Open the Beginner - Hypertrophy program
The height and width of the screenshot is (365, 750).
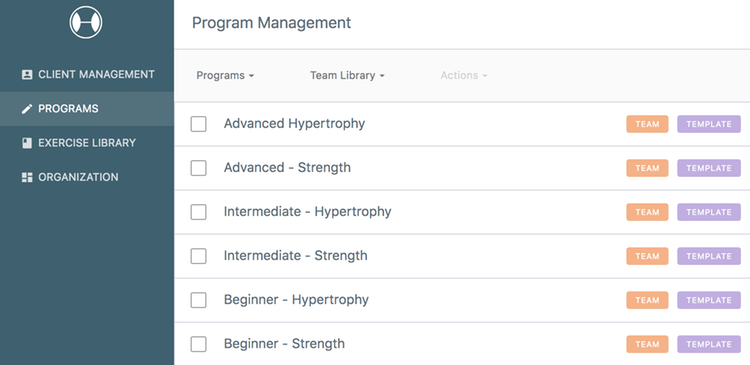click(x=296, y=300)
